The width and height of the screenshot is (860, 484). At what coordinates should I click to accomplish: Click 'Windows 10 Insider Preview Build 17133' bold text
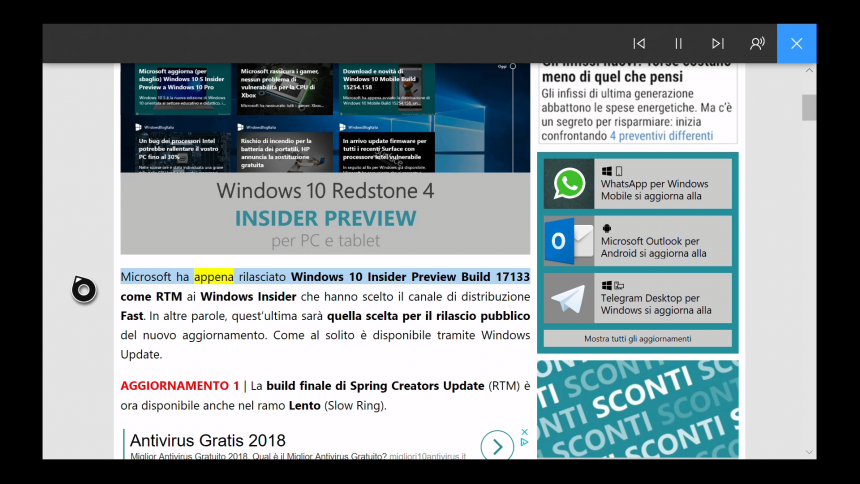coord(410,277)
